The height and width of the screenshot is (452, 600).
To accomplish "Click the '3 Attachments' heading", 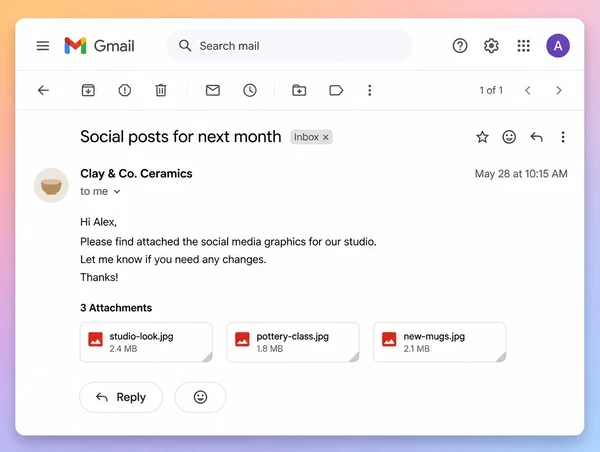I will tap(116, 308).
